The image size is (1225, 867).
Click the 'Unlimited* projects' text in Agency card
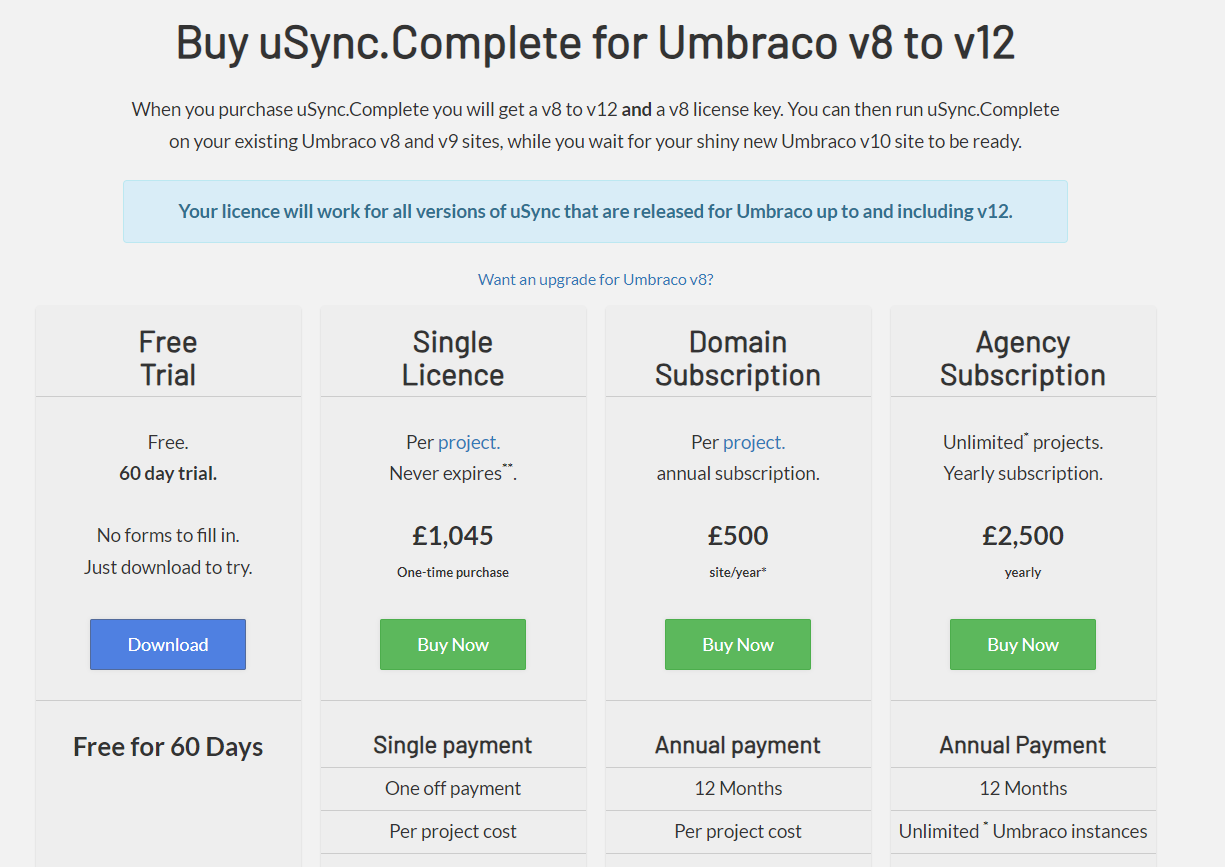1022,441
